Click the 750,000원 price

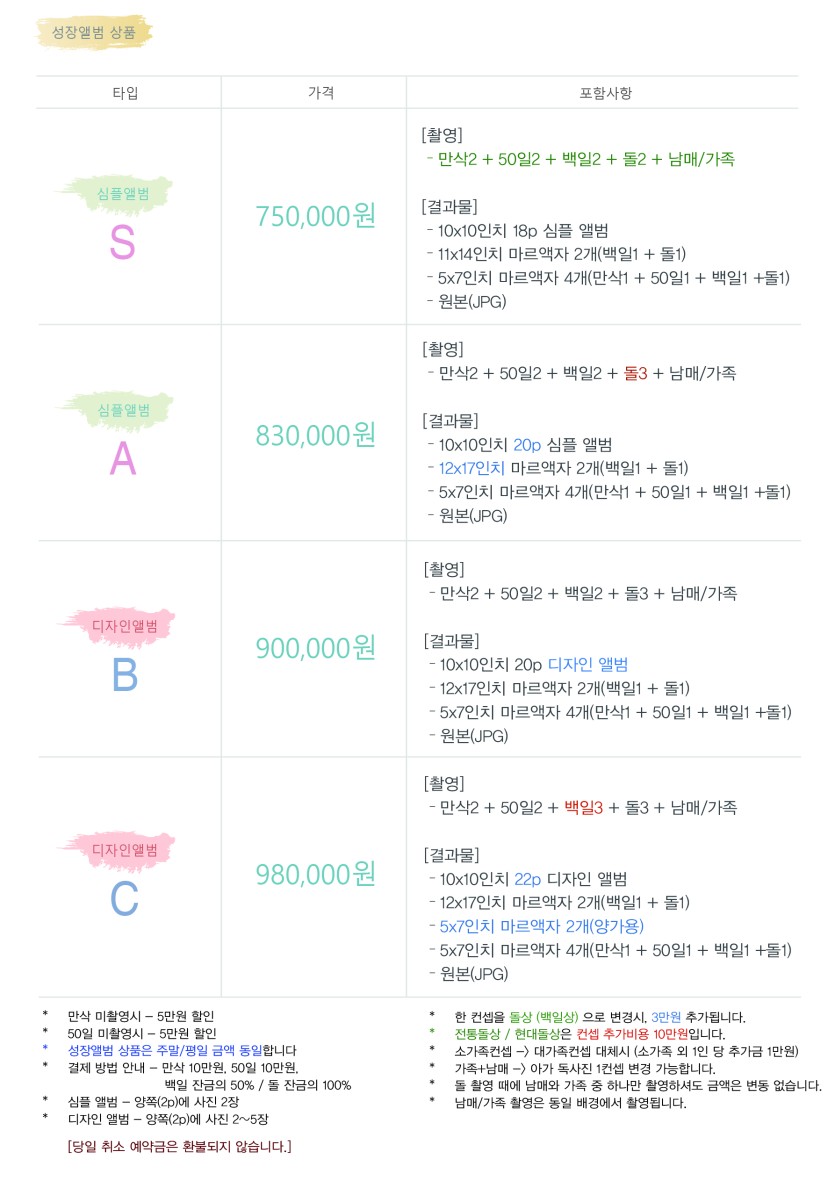(315, 216)
